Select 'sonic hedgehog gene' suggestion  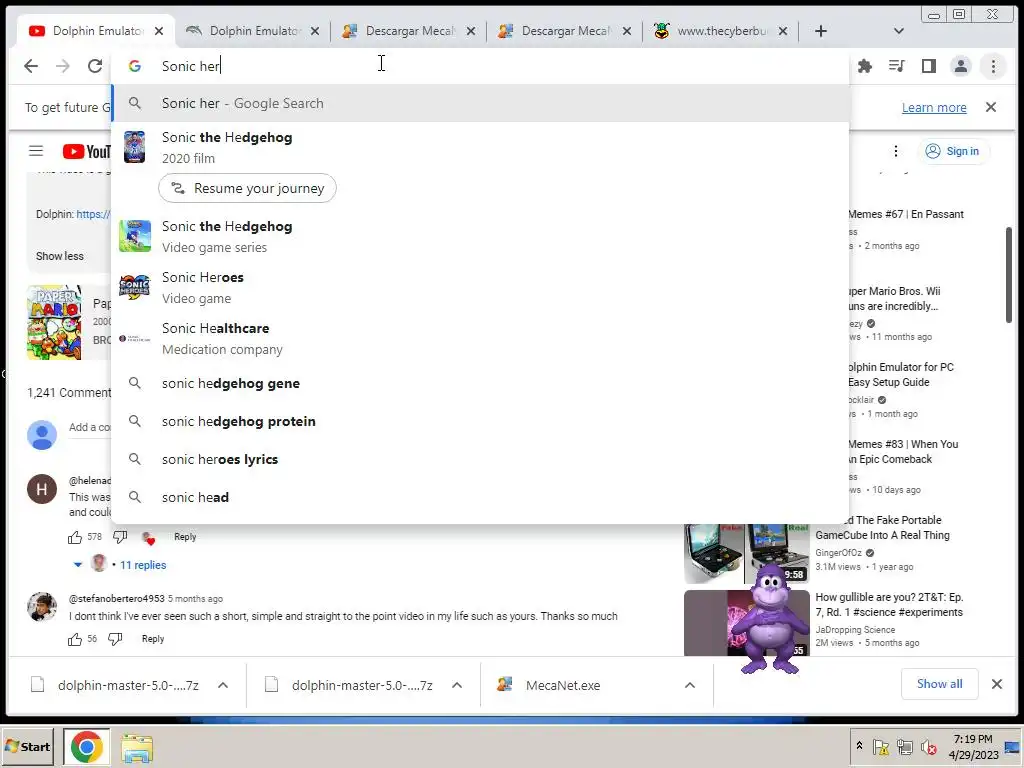coord(480,383)
